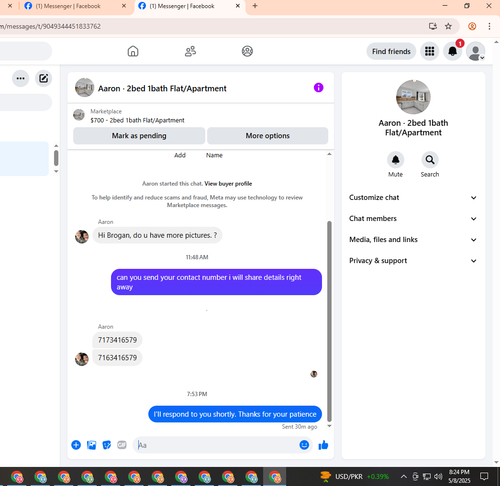Open install app icon in address bar
This screenshot has width=500, height=486.
[x=433, y=26]
